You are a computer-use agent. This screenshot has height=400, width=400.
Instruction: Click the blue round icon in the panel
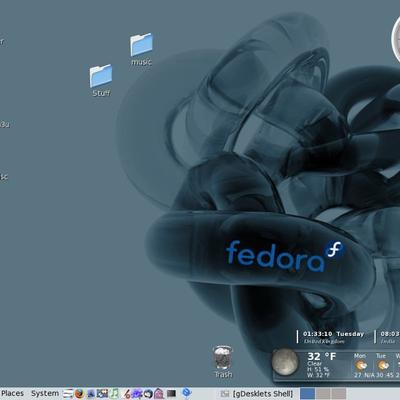(x=187, y=392)
